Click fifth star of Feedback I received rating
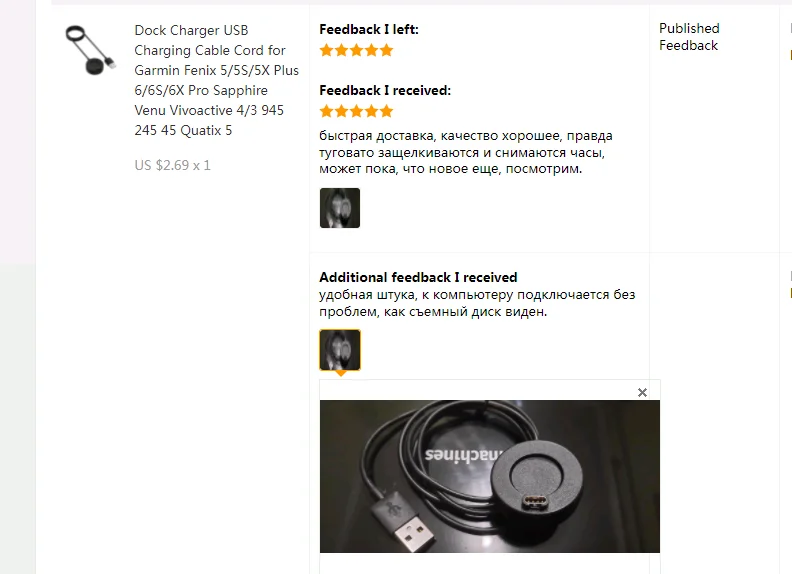Image resolution: width=792 pixels, height=574 pixels. pyautogui.click(x=386, y=111)
